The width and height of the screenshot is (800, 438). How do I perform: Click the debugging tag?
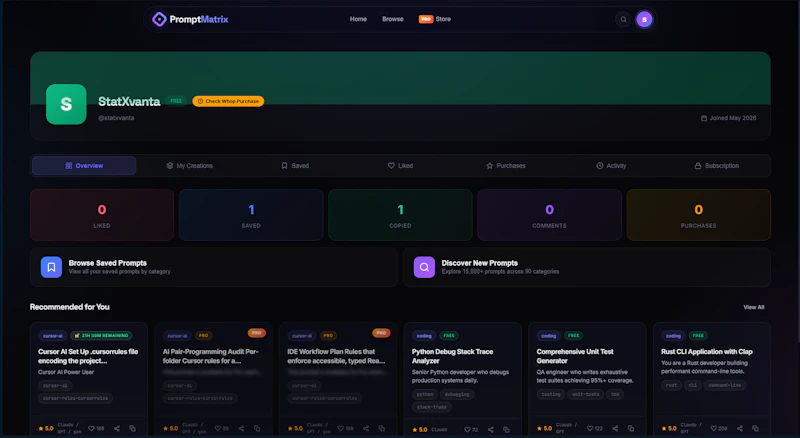pyautogui.click(x=457, y=394)
